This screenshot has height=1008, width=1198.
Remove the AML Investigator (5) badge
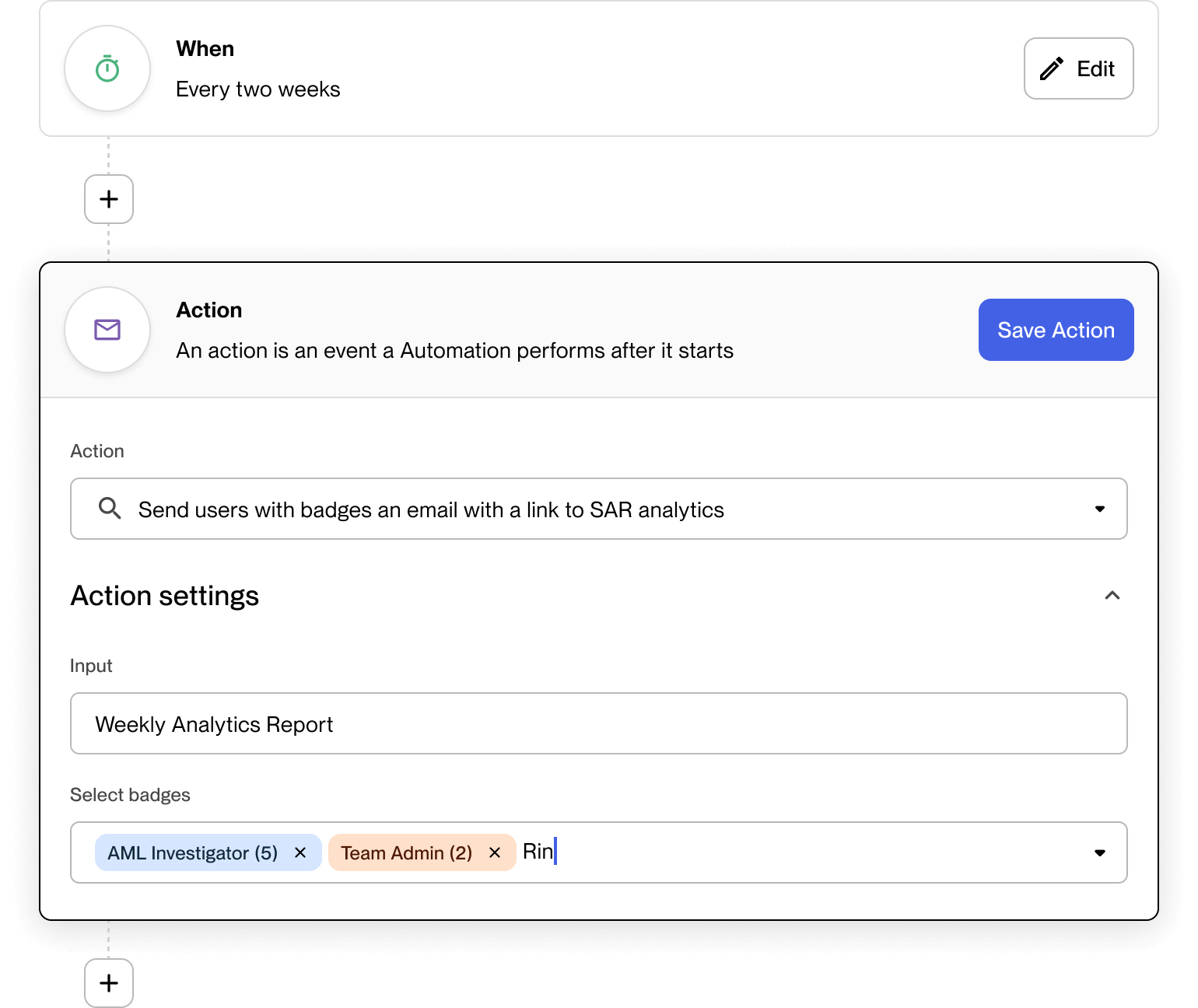(300, 852)
